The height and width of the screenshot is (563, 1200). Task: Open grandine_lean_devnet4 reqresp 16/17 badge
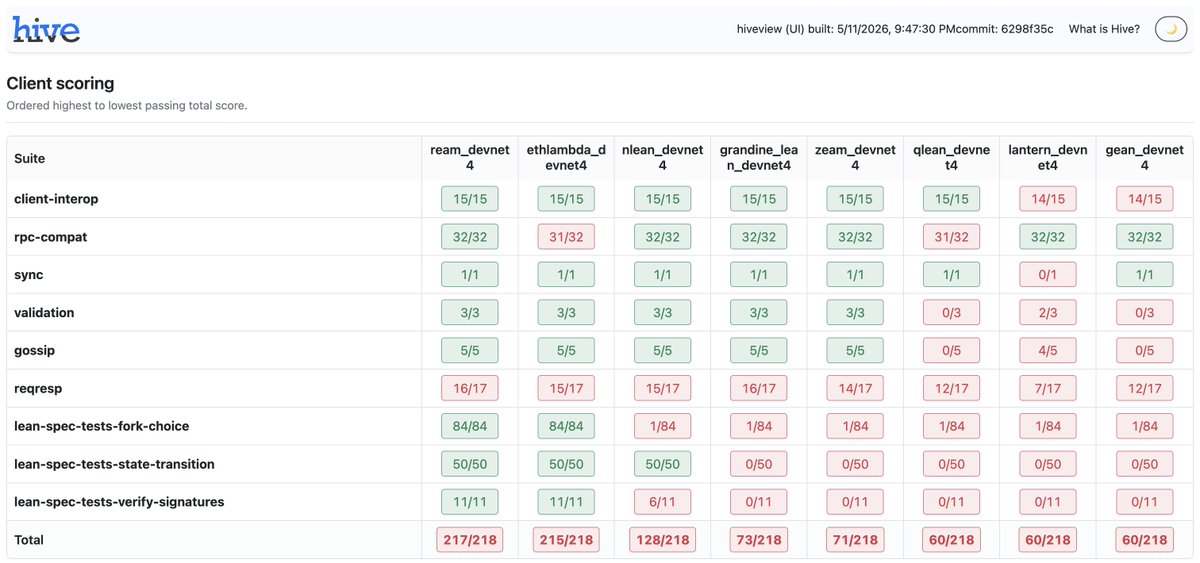tap(759, 389)
